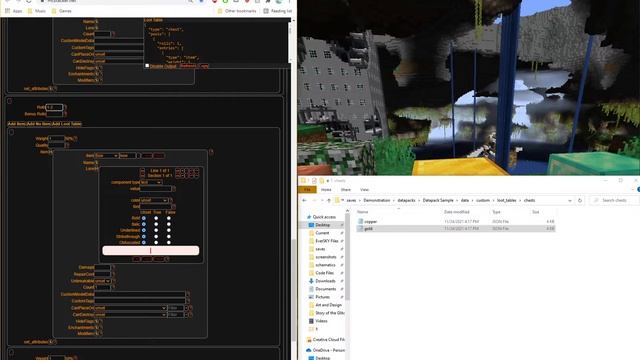Image resolution: width=640 pixels, height=360 pixels.
Task: Set Obfuscated to False radio button
Action: [169, 242]
